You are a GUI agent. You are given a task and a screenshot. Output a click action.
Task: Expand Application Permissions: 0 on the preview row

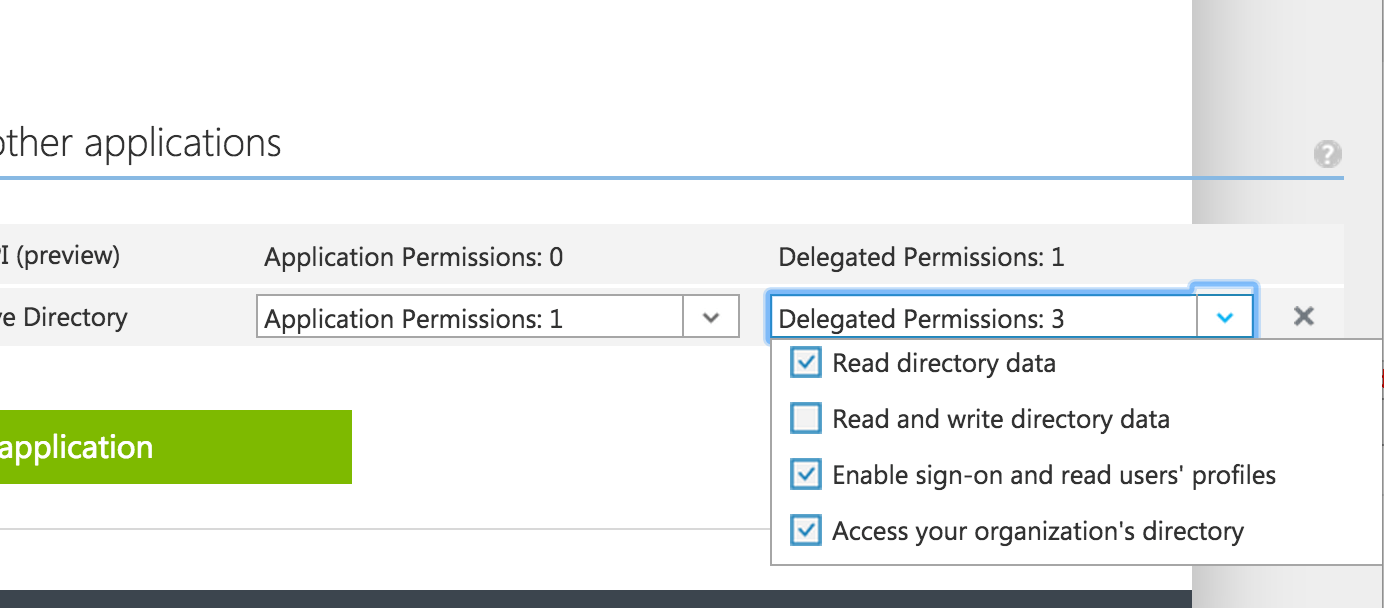pyautogui.click(x=413, y=258)
